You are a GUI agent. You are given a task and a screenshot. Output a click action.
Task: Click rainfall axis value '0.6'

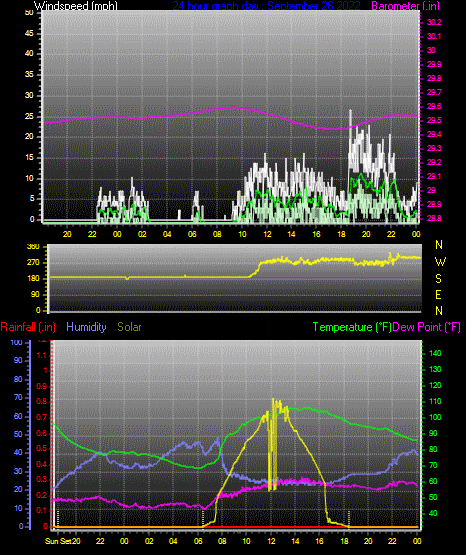tap(42, 434)
